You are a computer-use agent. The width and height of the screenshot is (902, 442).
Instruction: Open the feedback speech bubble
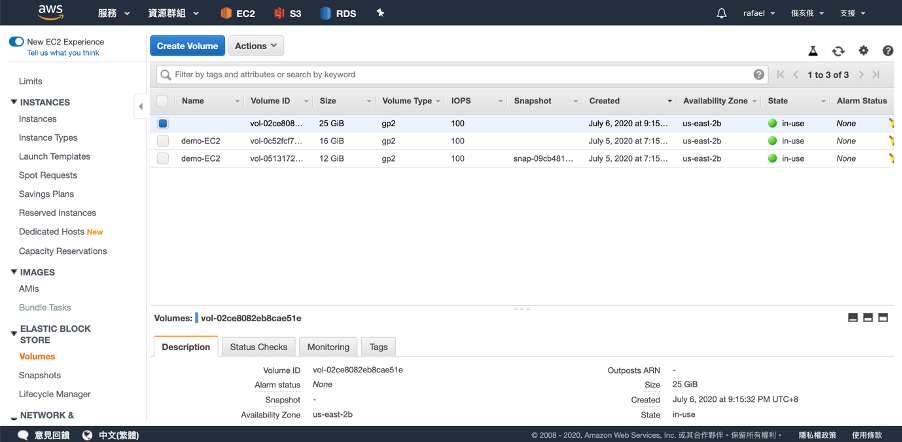click(23, 435)
